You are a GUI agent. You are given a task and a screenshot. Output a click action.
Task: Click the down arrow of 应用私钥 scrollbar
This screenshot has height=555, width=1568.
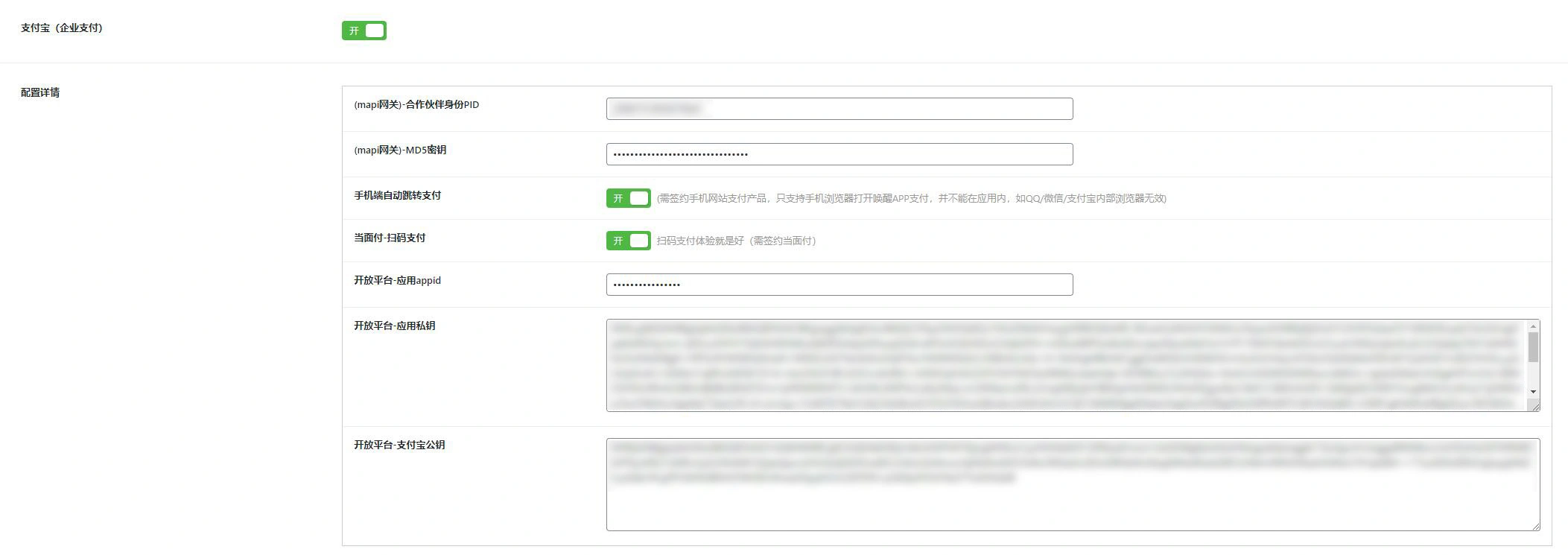tap(1533, 392)
